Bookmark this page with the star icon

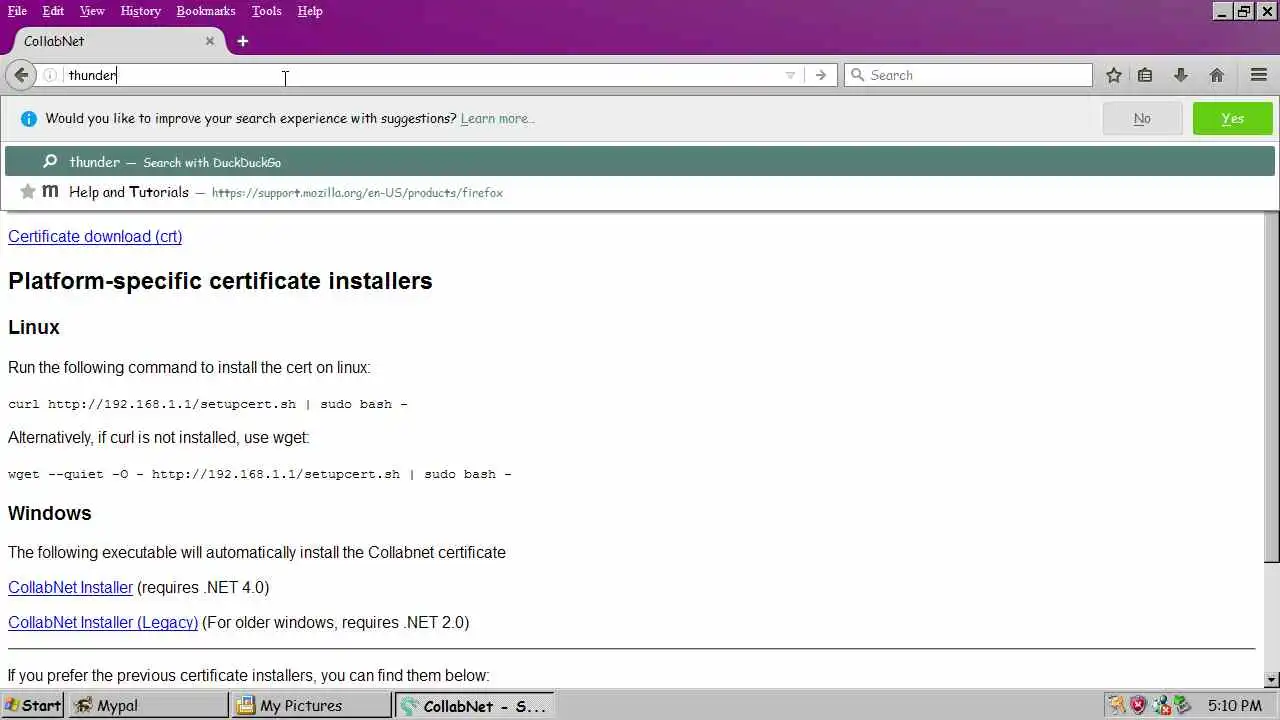(1114, 75)
